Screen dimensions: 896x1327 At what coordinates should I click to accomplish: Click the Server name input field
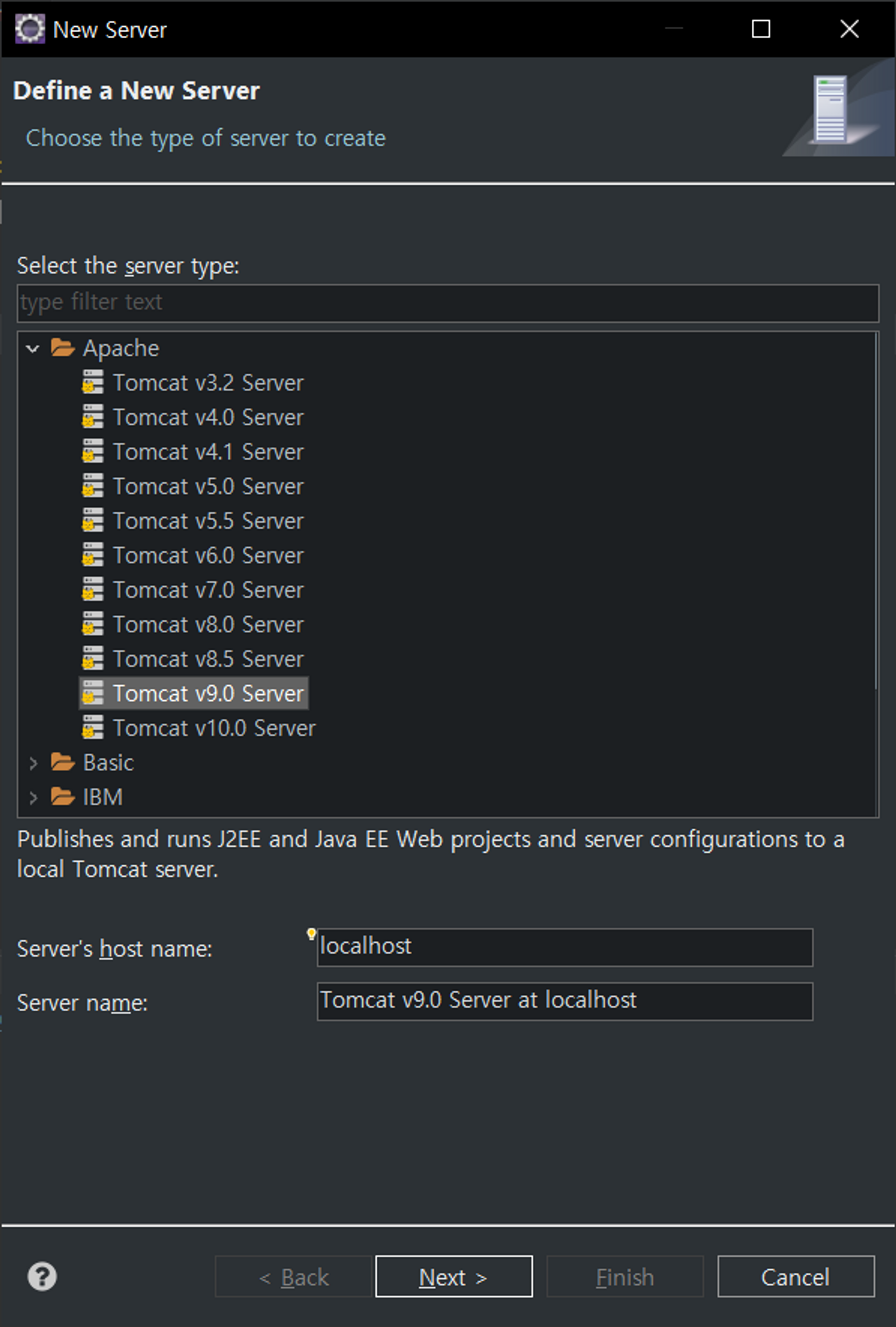pos(565,1002)
